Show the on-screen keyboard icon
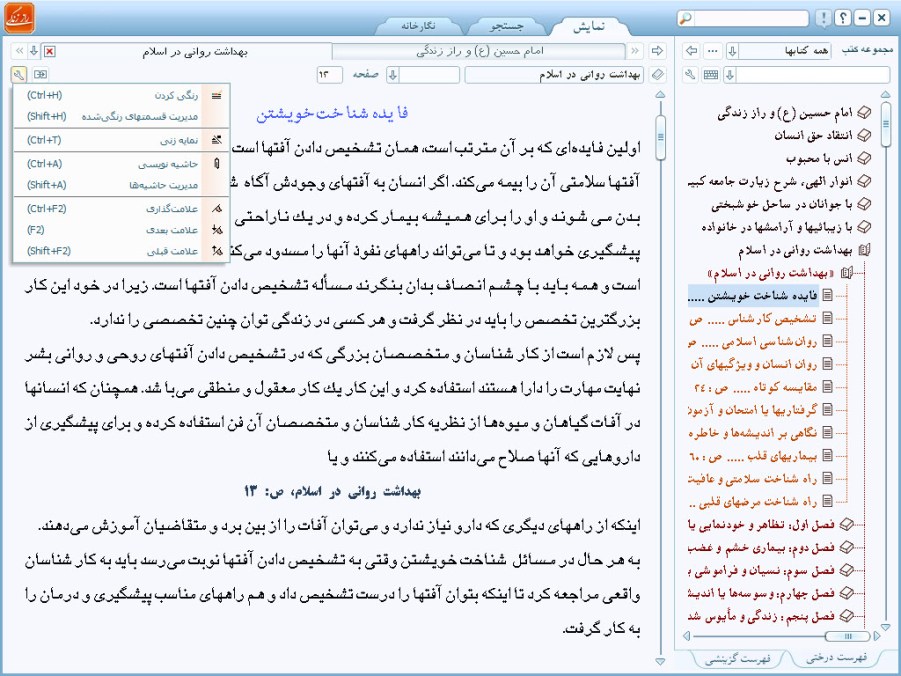The width and height of the screenshot is (901, 676). pos(711,75)
